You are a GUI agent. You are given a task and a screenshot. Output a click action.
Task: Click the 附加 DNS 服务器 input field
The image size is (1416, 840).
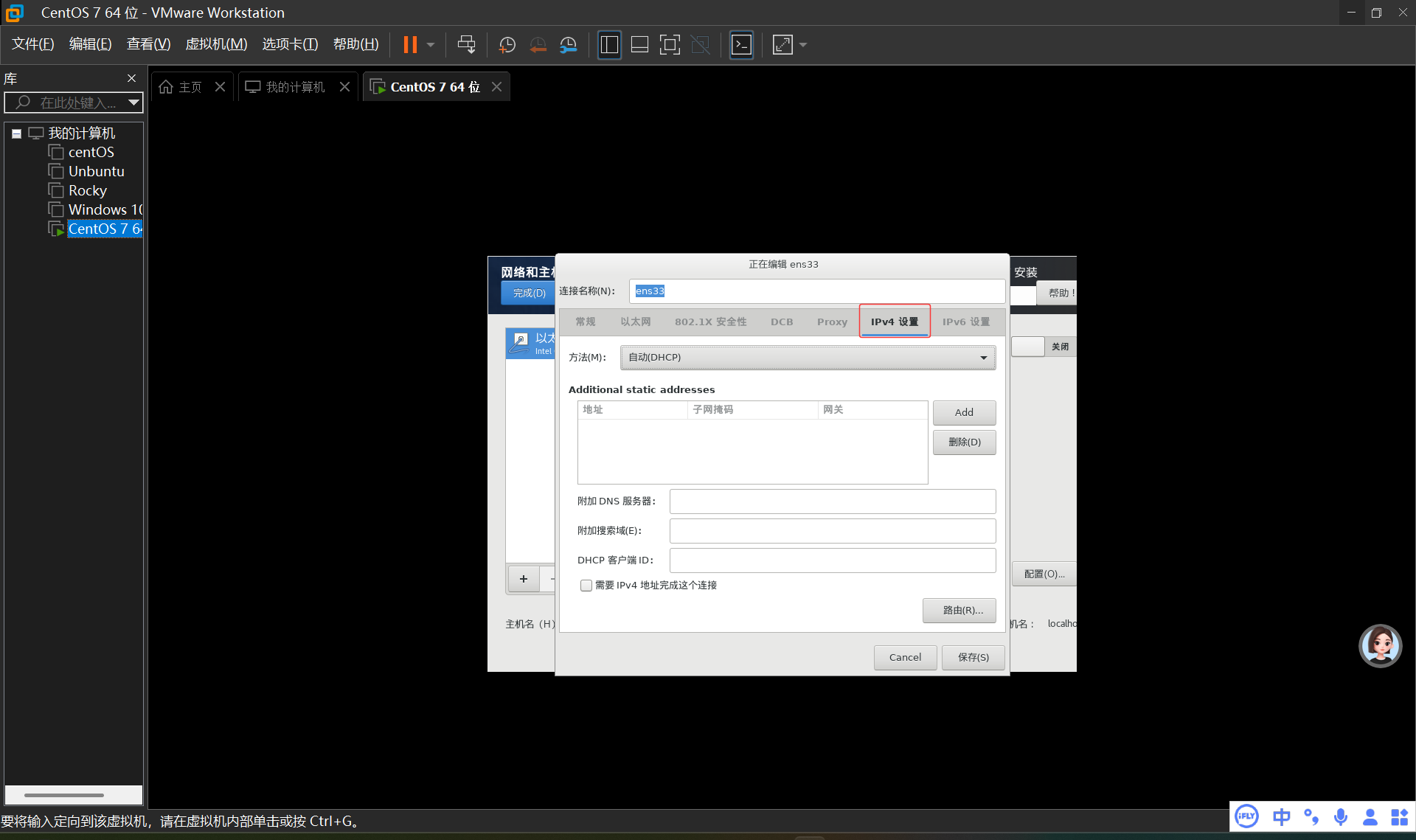833,501
